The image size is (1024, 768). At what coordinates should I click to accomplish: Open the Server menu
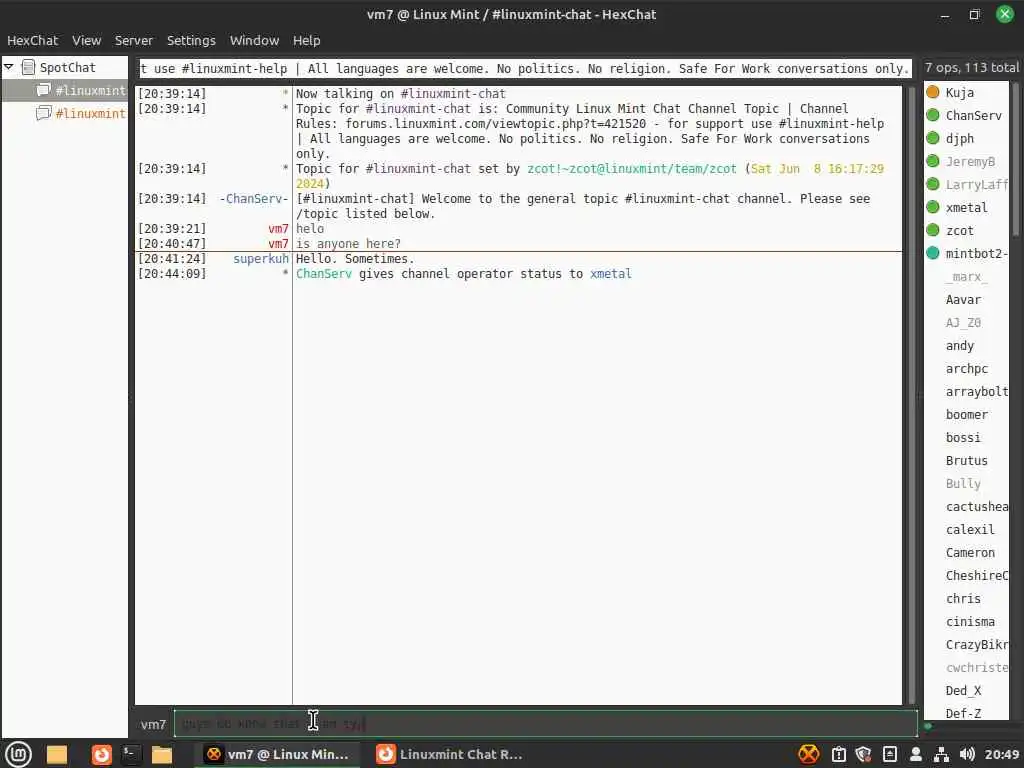click(133, 40)
